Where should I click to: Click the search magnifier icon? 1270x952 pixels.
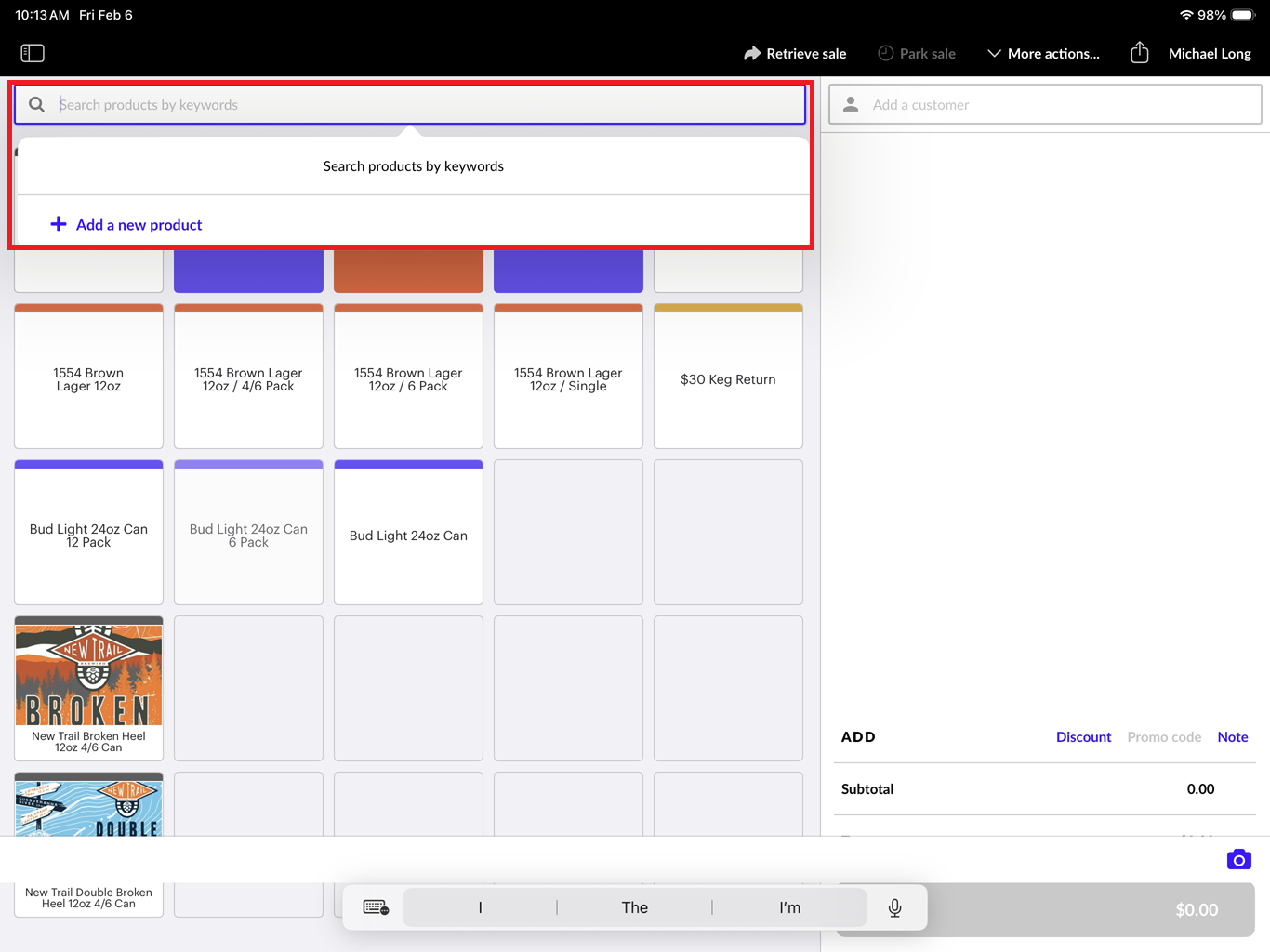point(36,104)
